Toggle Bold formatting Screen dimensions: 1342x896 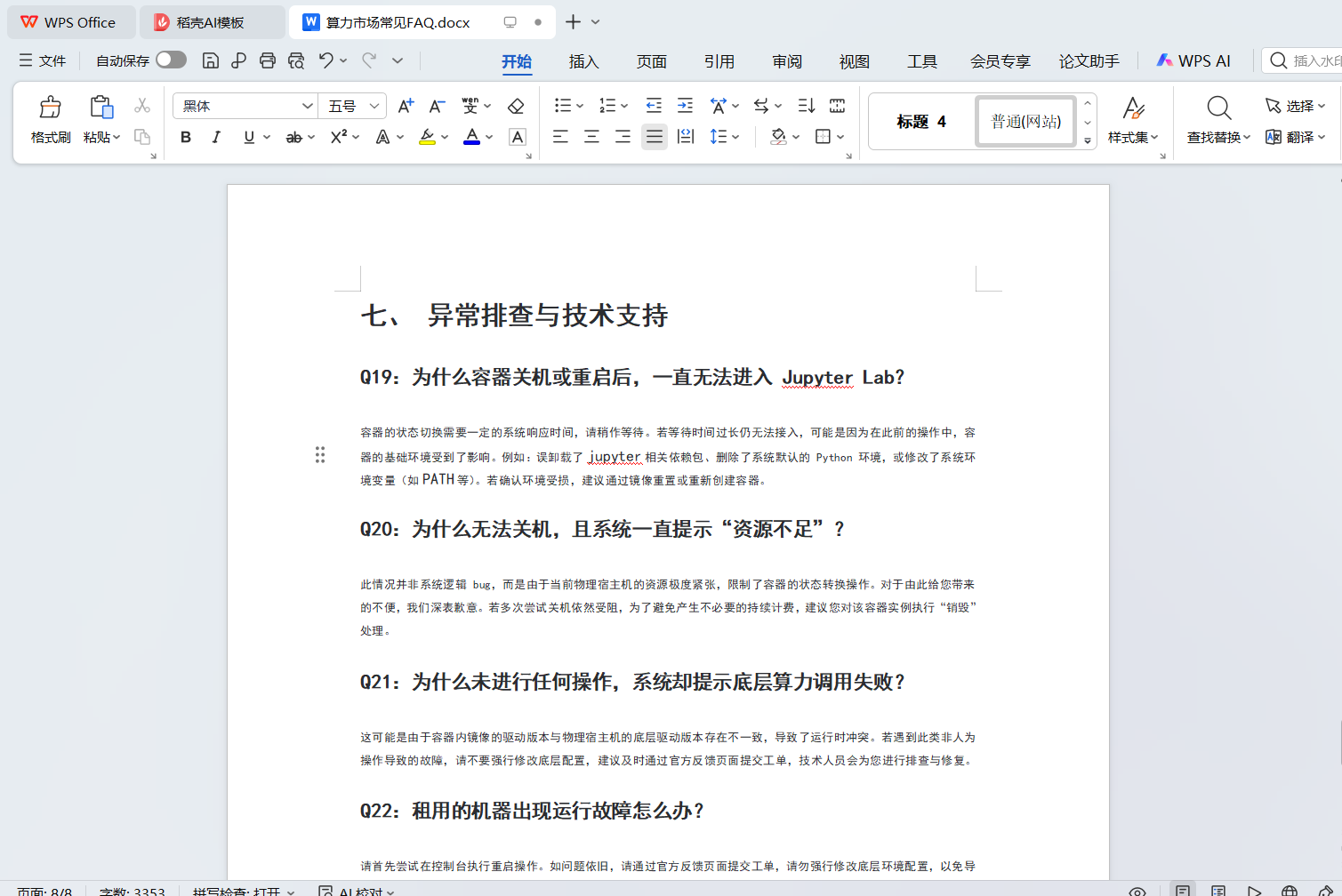click(x=186, y=137)
